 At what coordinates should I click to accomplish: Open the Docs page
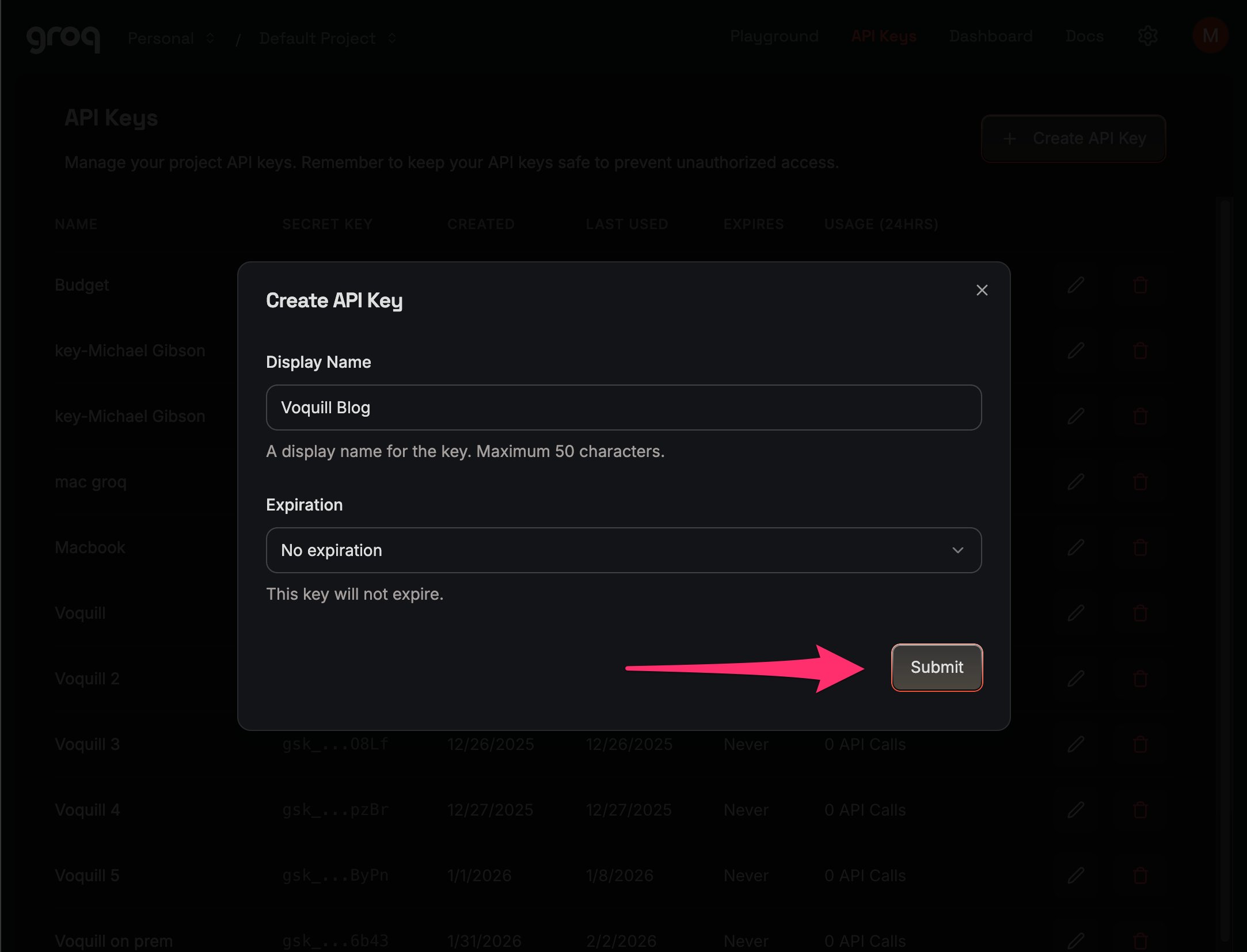point(1085,36)
